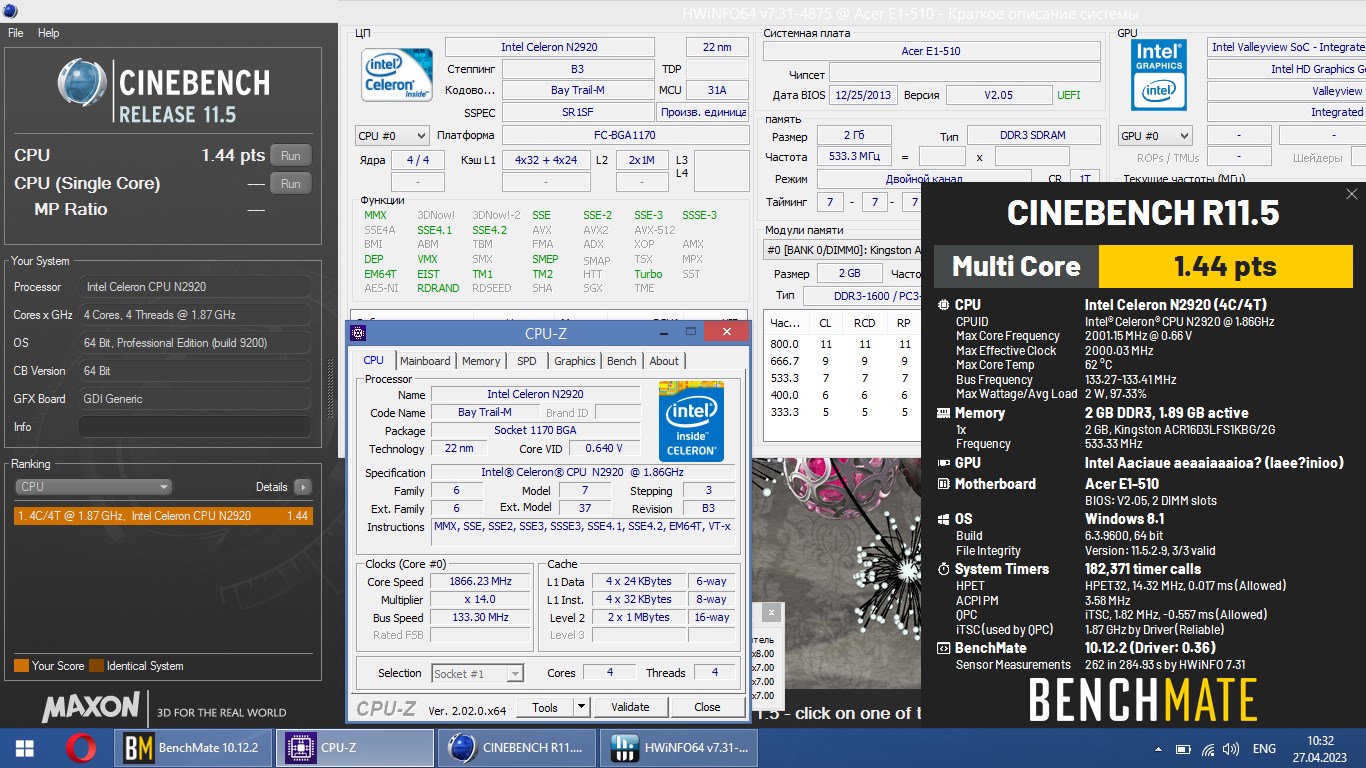Click the Intel Celeron N2920 field in HWiNFO

[x=550, y=47]
